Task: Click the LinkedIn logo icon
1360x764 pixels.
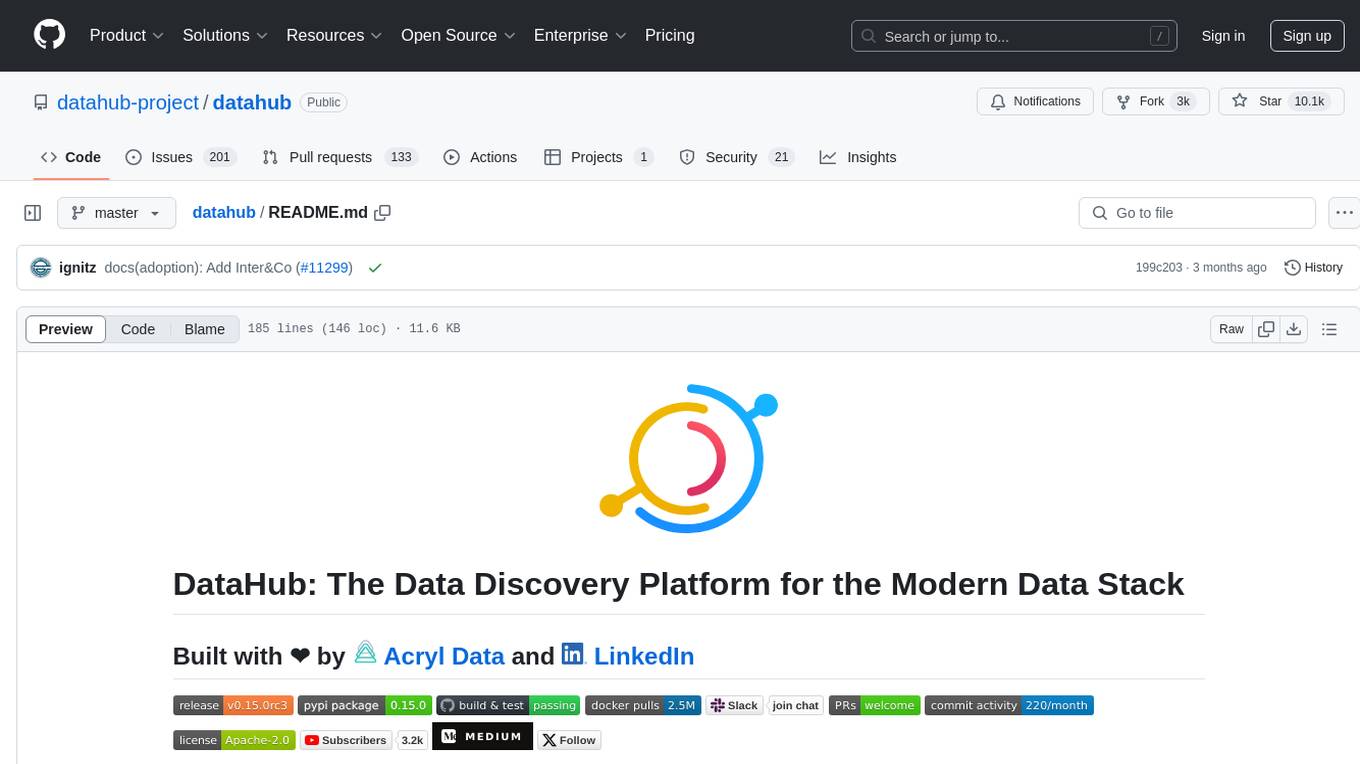Action: click(573, 654)
